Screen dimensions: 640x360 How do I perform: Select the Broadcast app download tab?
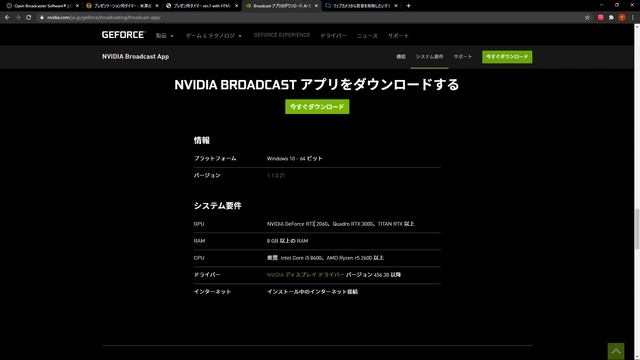[x=281, y=6]
